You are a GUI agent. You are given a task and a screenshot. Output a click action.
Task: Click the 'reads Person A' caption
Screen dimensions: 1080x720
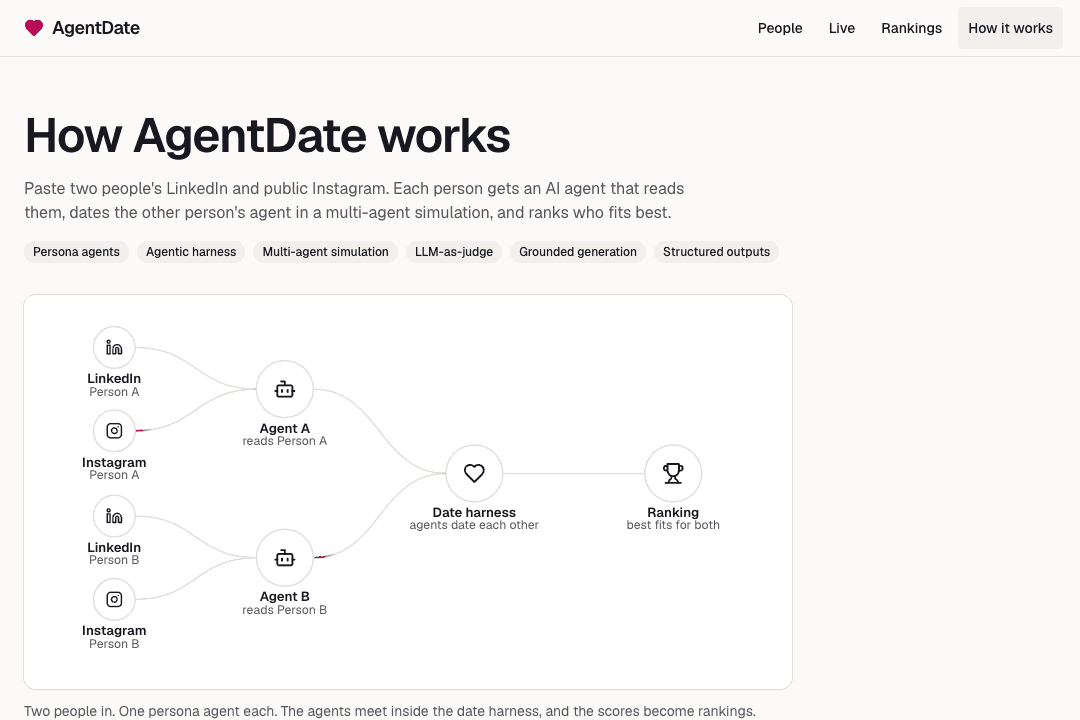click(284, 441)
